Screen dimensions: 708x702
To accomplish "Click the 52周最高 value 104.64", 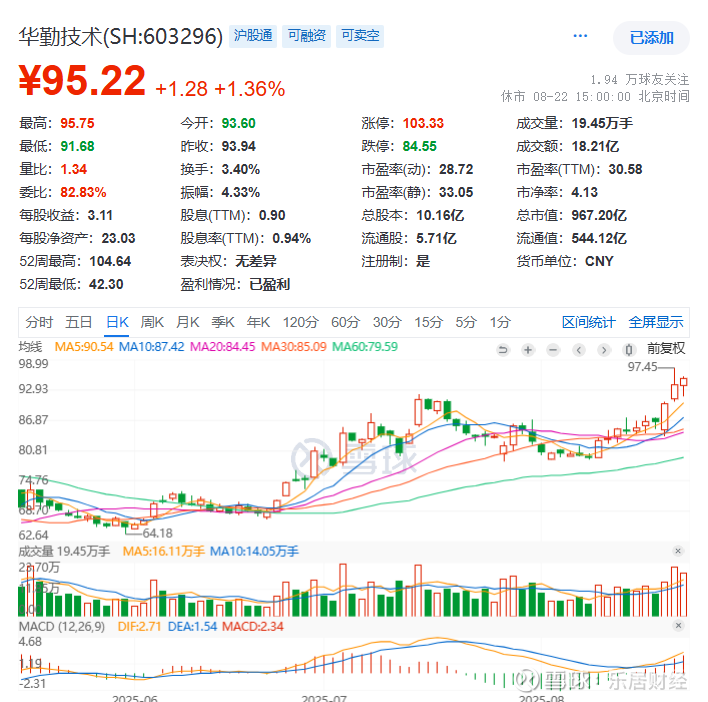I will click(x=110, y=261).
